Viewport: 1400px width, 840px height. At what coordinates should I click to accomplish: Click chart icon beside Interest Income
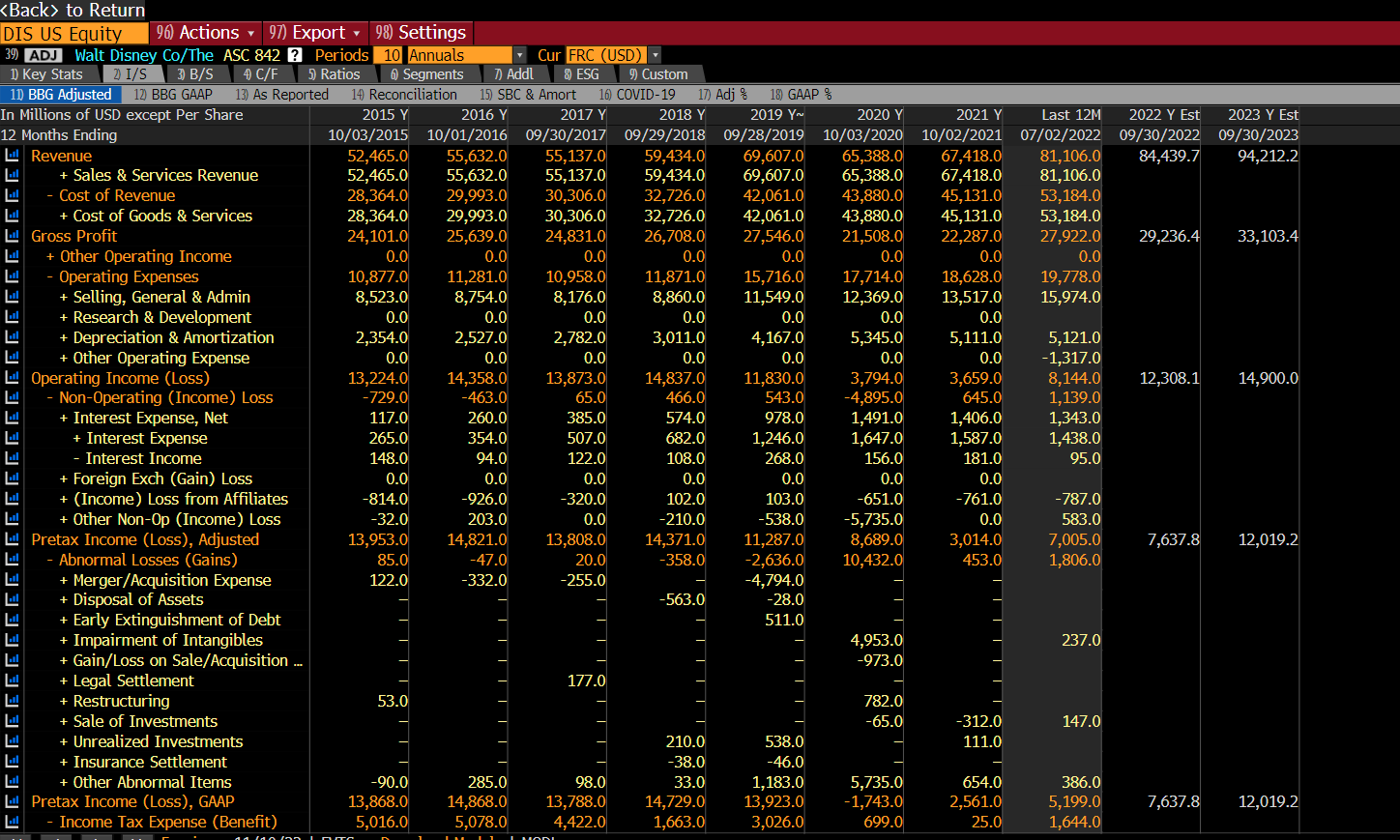[x=12, y=458]
